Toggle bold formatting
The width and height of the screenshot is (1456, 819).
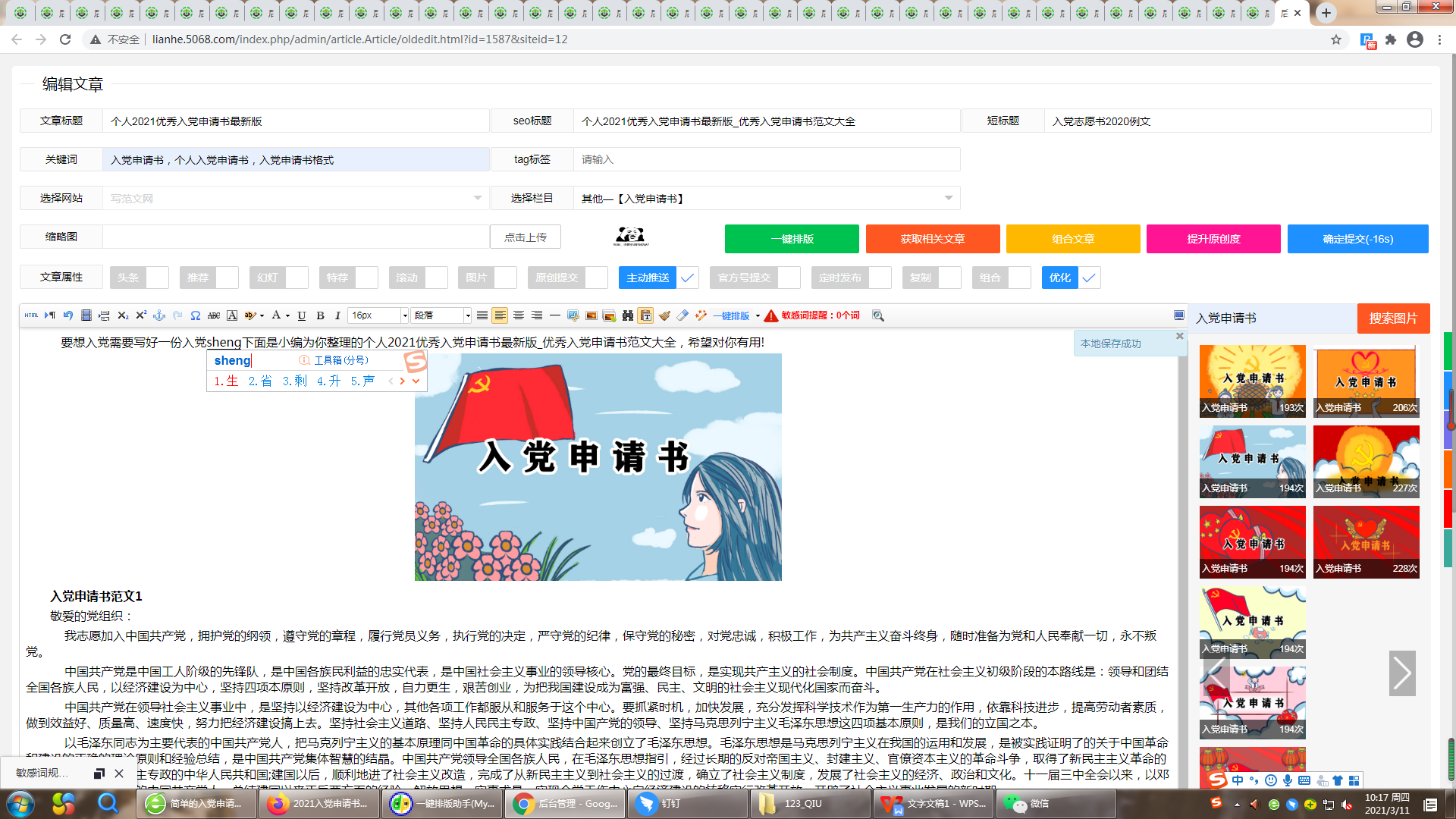click(321, 315)
